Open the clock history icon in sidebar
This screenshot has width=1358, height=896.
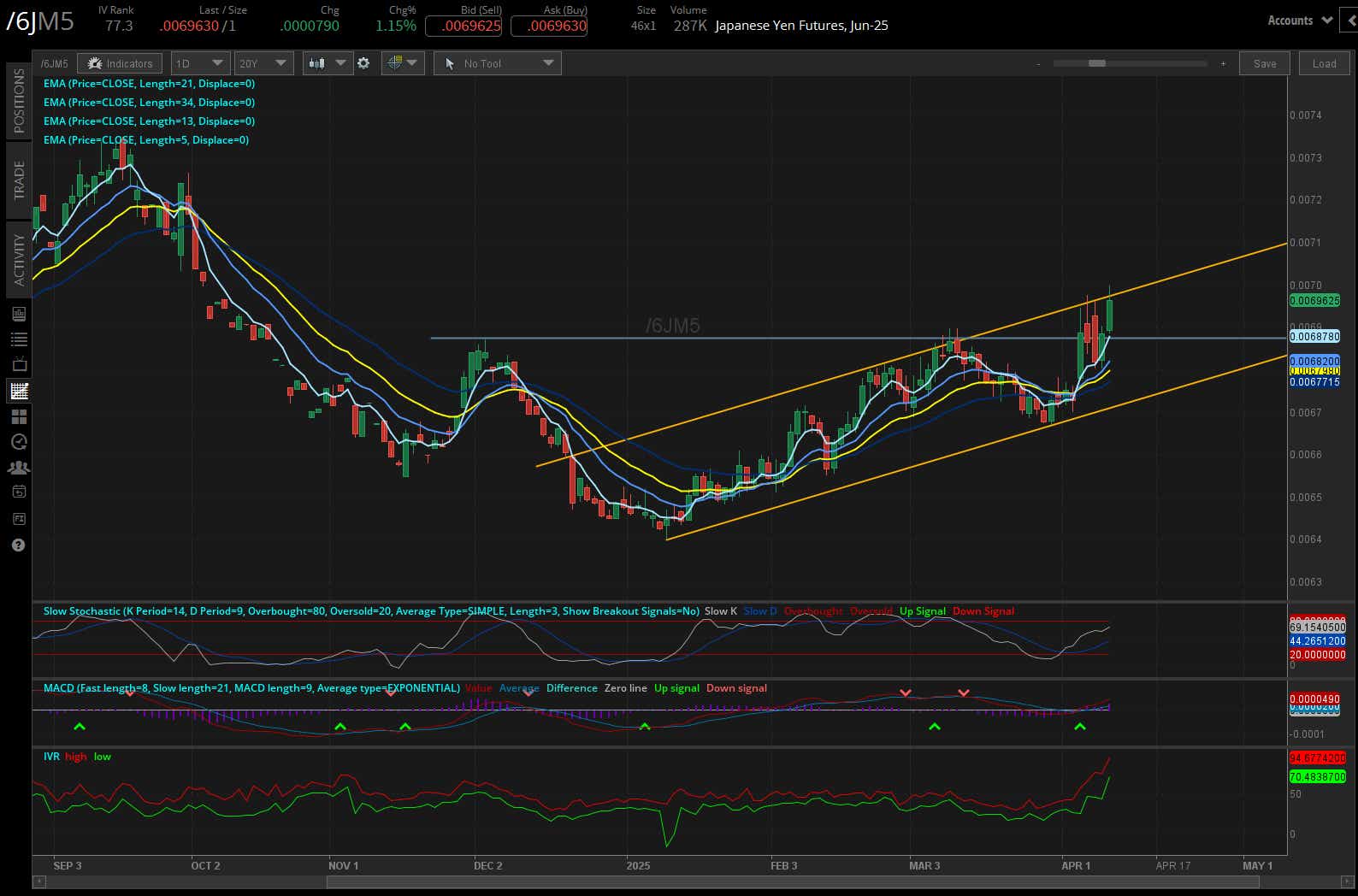pyautogui.click(x=18, y=442)
